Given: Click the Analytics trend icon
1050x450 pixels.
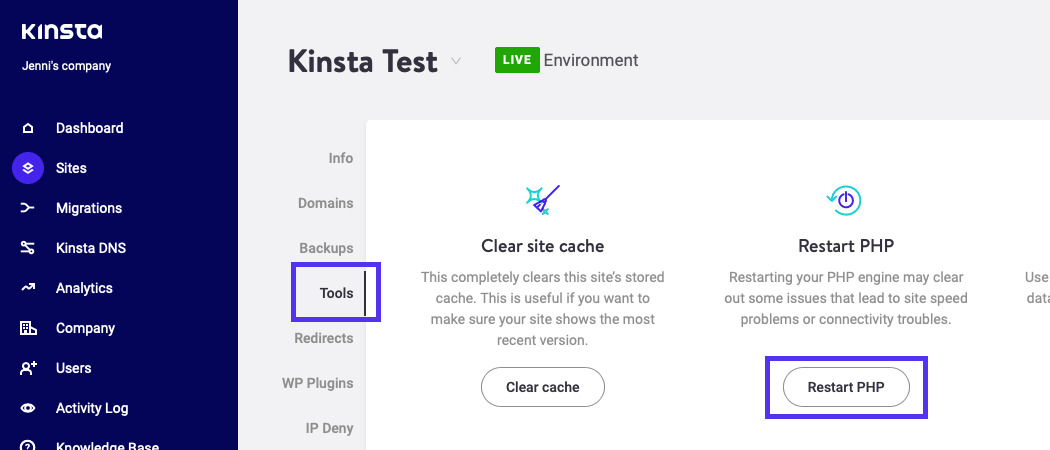Looking at the screenshot, I should coord(28,288).
